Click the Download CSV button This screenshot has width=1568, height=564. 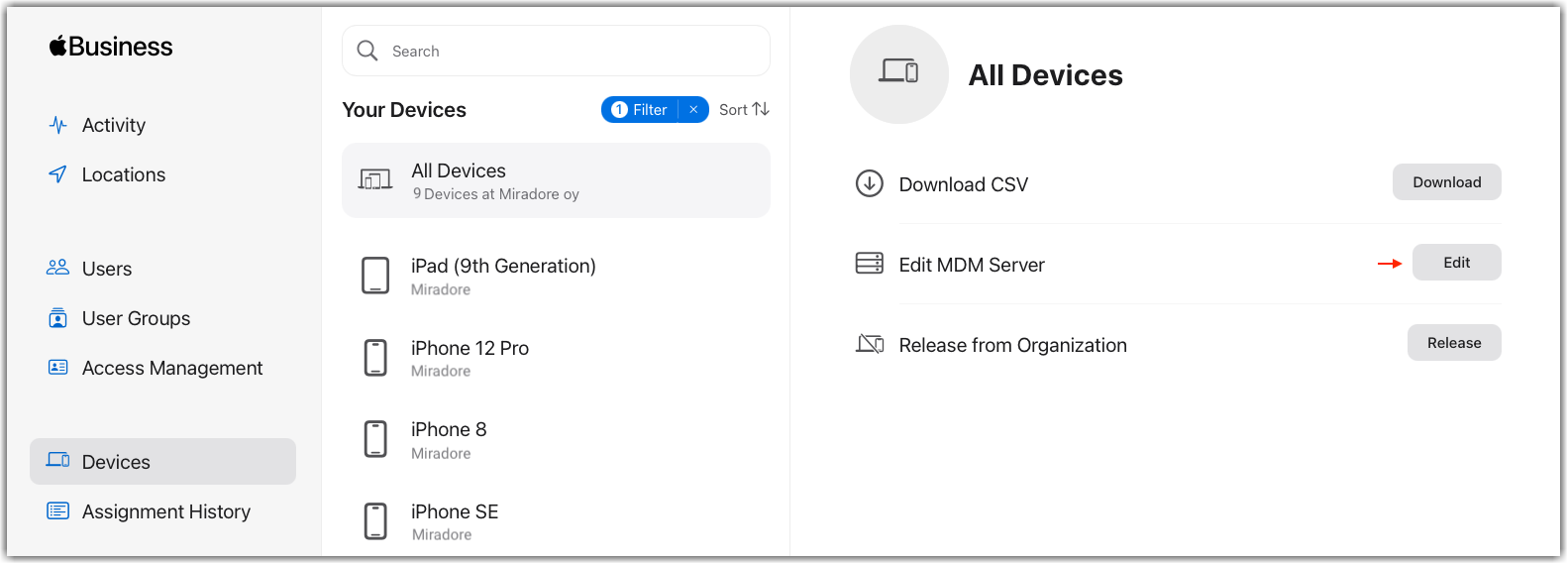(x=1446, y=182)
